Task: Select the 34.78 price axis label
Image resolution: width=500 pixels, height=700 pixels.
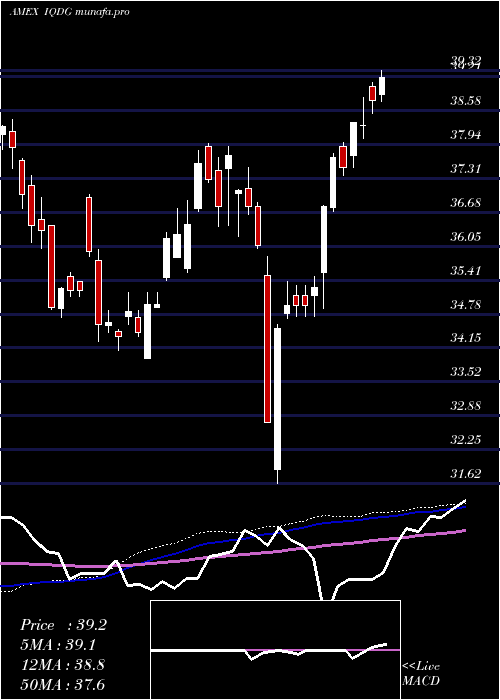Action: click(466, 304)
